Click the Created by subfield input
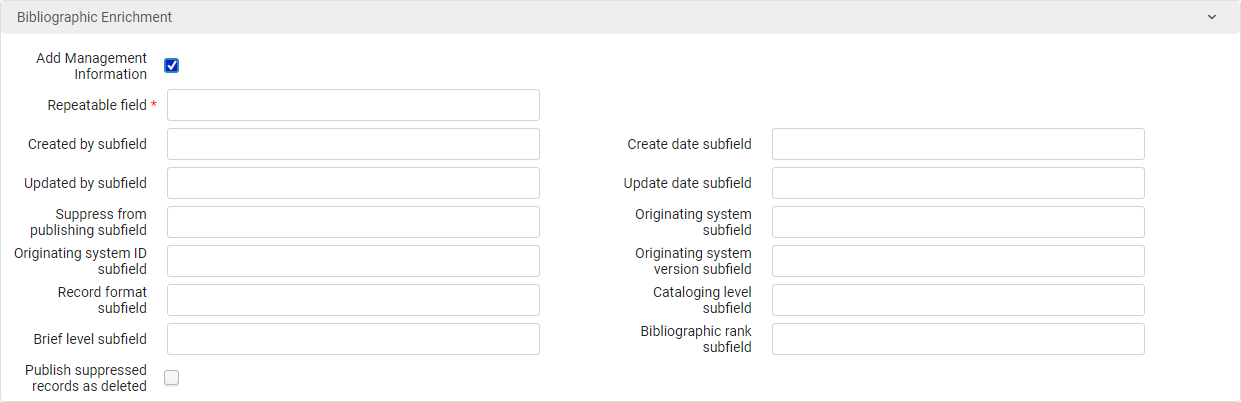 click(x=353, y=144)
